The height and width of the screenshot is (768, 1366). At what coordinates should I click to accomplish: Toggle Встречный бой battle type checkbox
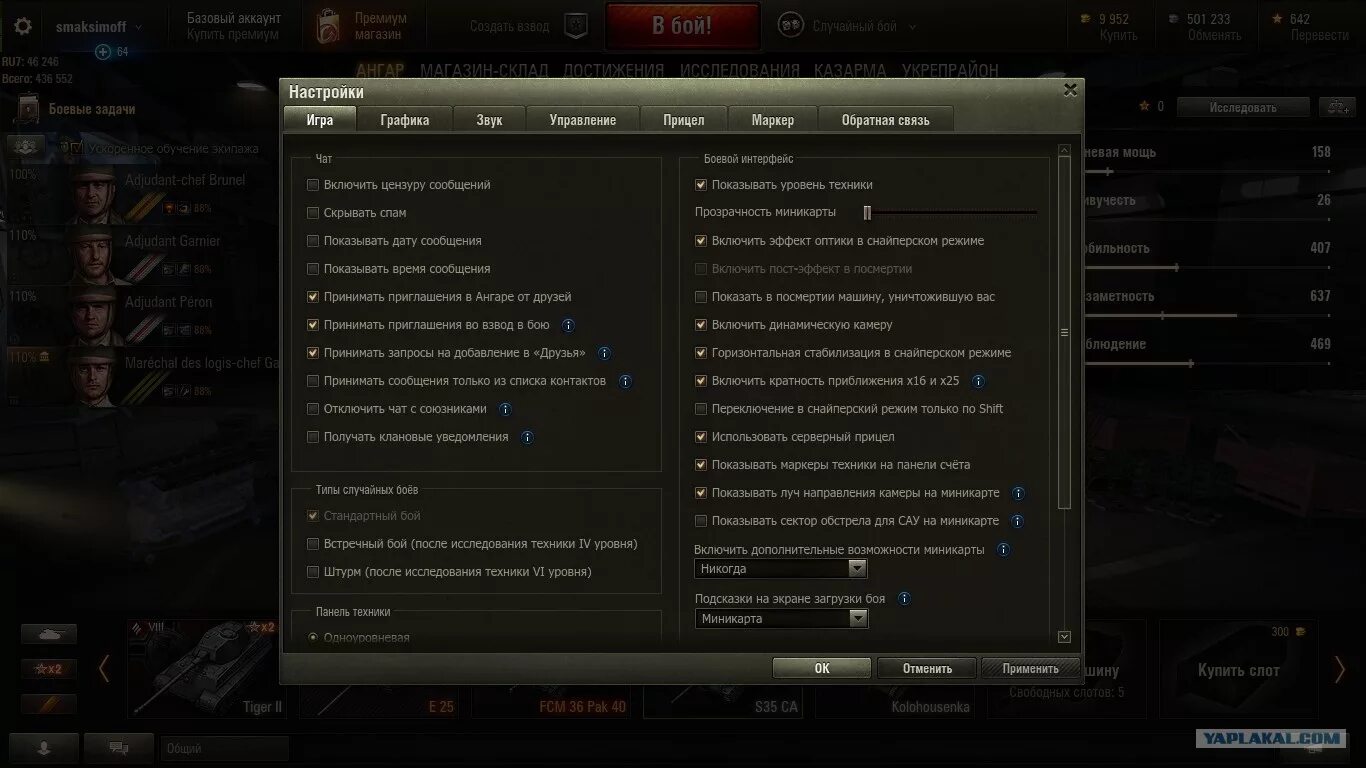[x=313, y=544]
